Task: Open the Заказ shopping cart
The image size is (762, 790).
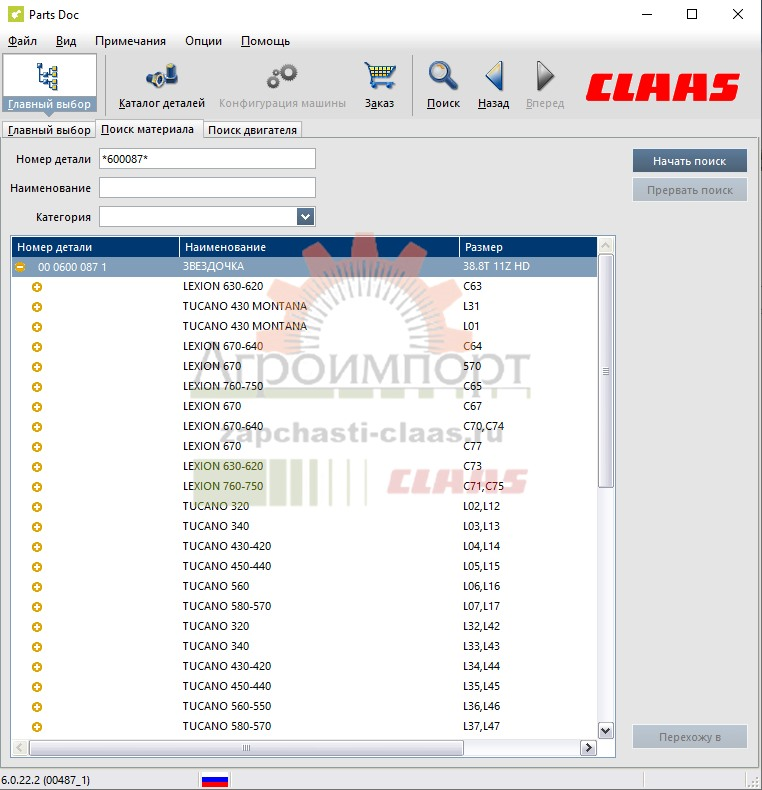Action: (379, 86)
